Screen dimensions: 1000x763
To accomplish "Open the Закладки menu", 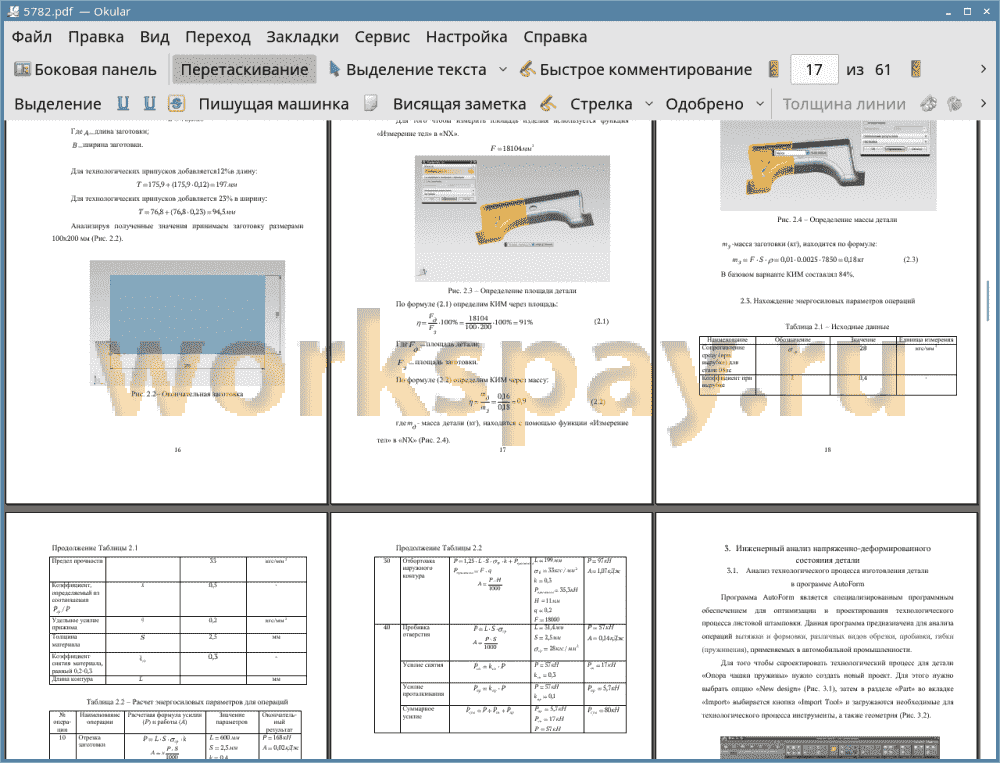I will (x=302, y=37).
